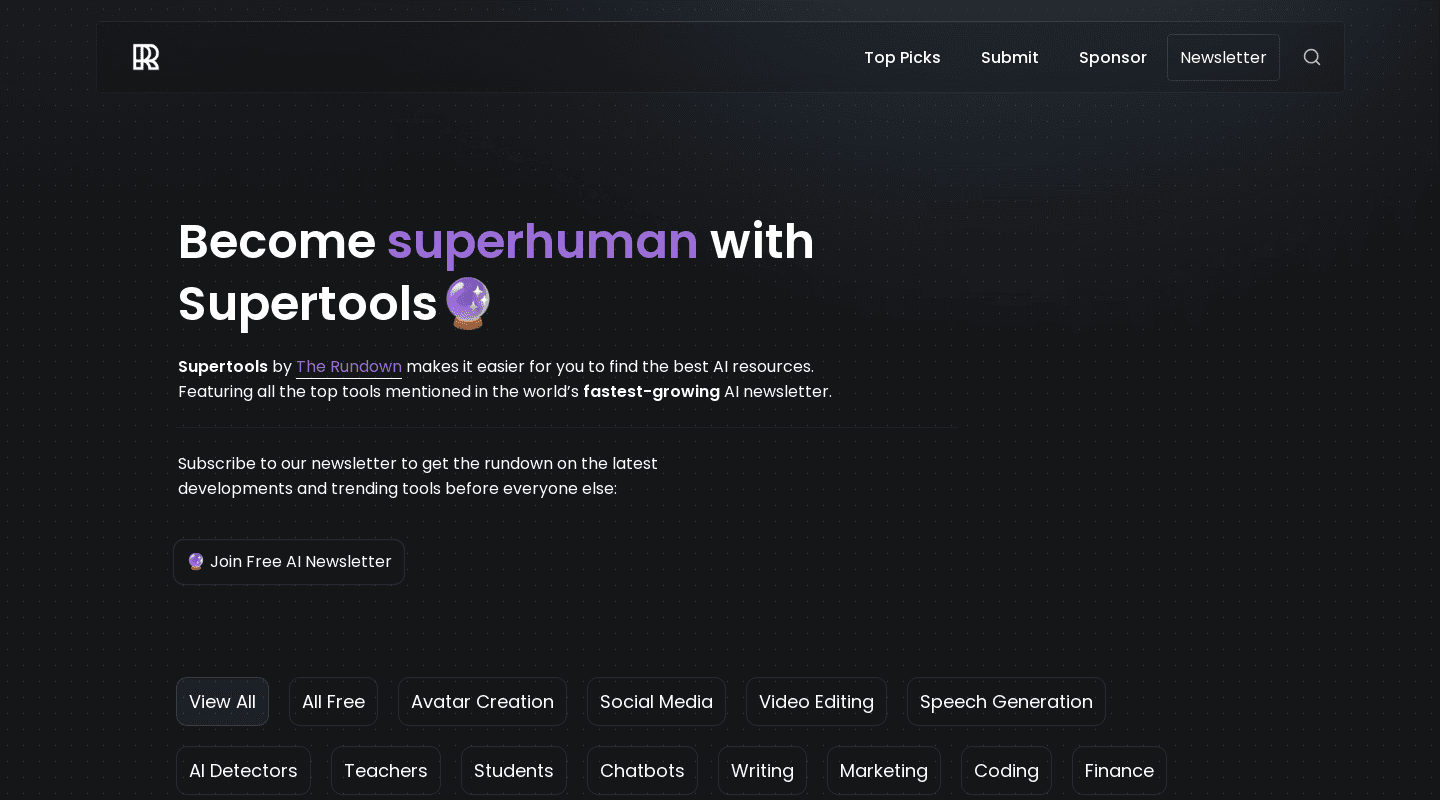Select the Marketing category filter
1440x800 pixels.
point(884,771)
